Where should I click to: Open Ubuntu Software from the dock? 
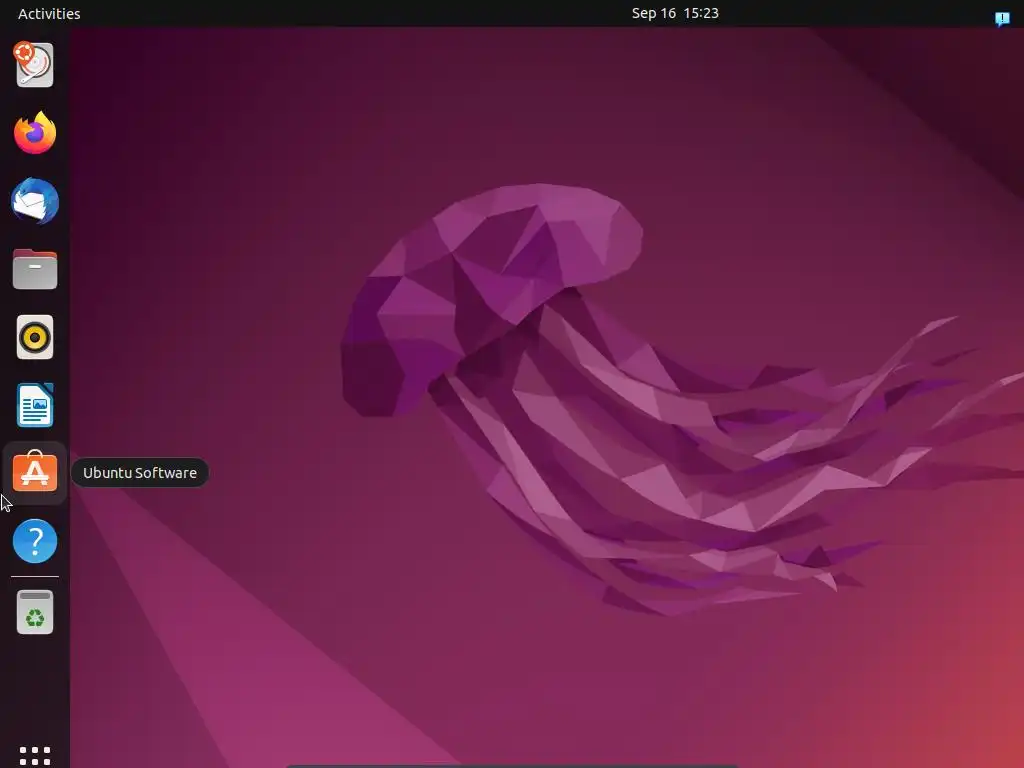35,472
